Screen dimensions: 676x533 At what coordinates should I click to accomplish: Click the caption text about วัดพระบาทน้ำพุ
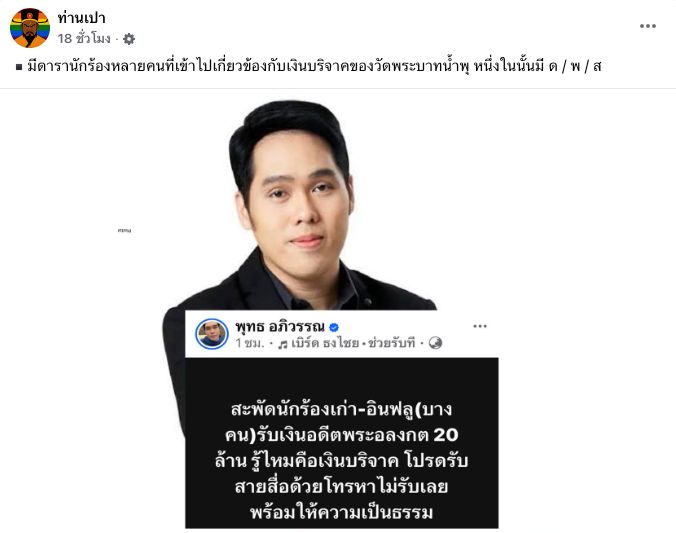pyautogui.click(x=314, y=66)
